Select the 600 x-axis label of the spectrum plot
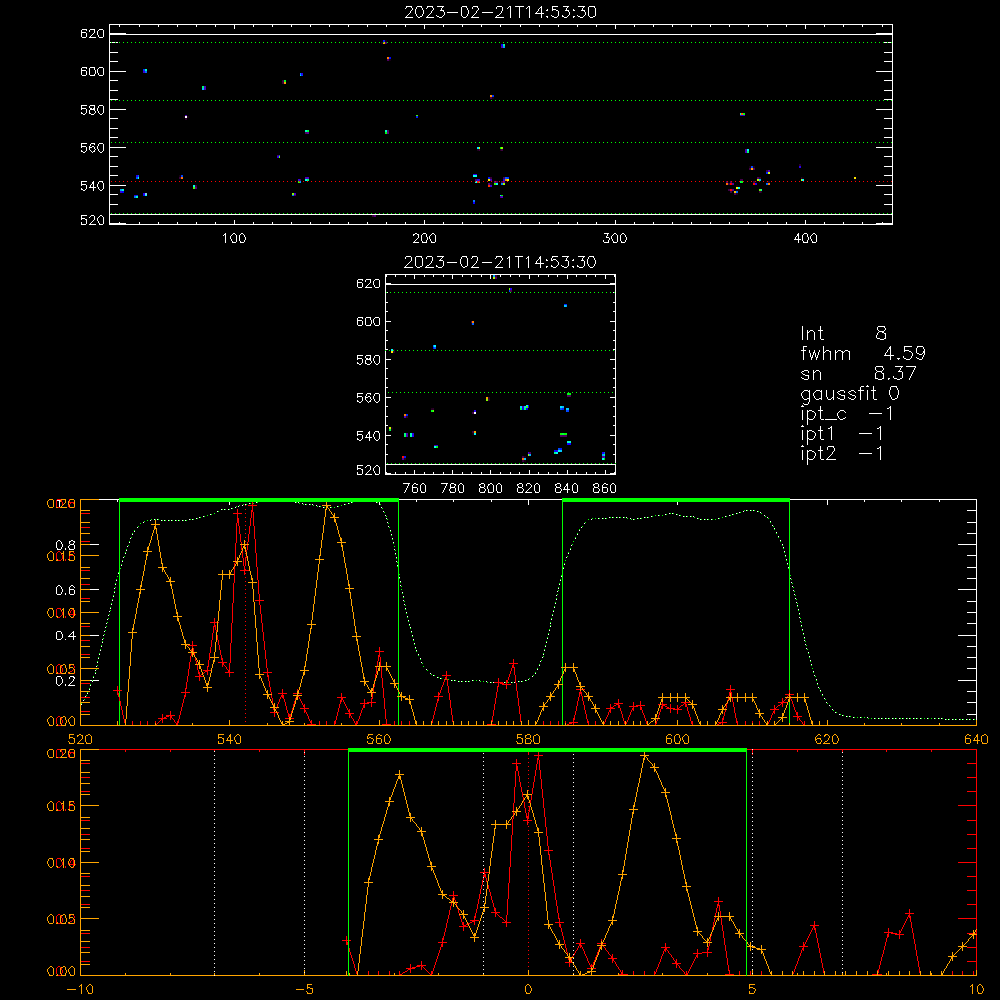 pos(677,740)
